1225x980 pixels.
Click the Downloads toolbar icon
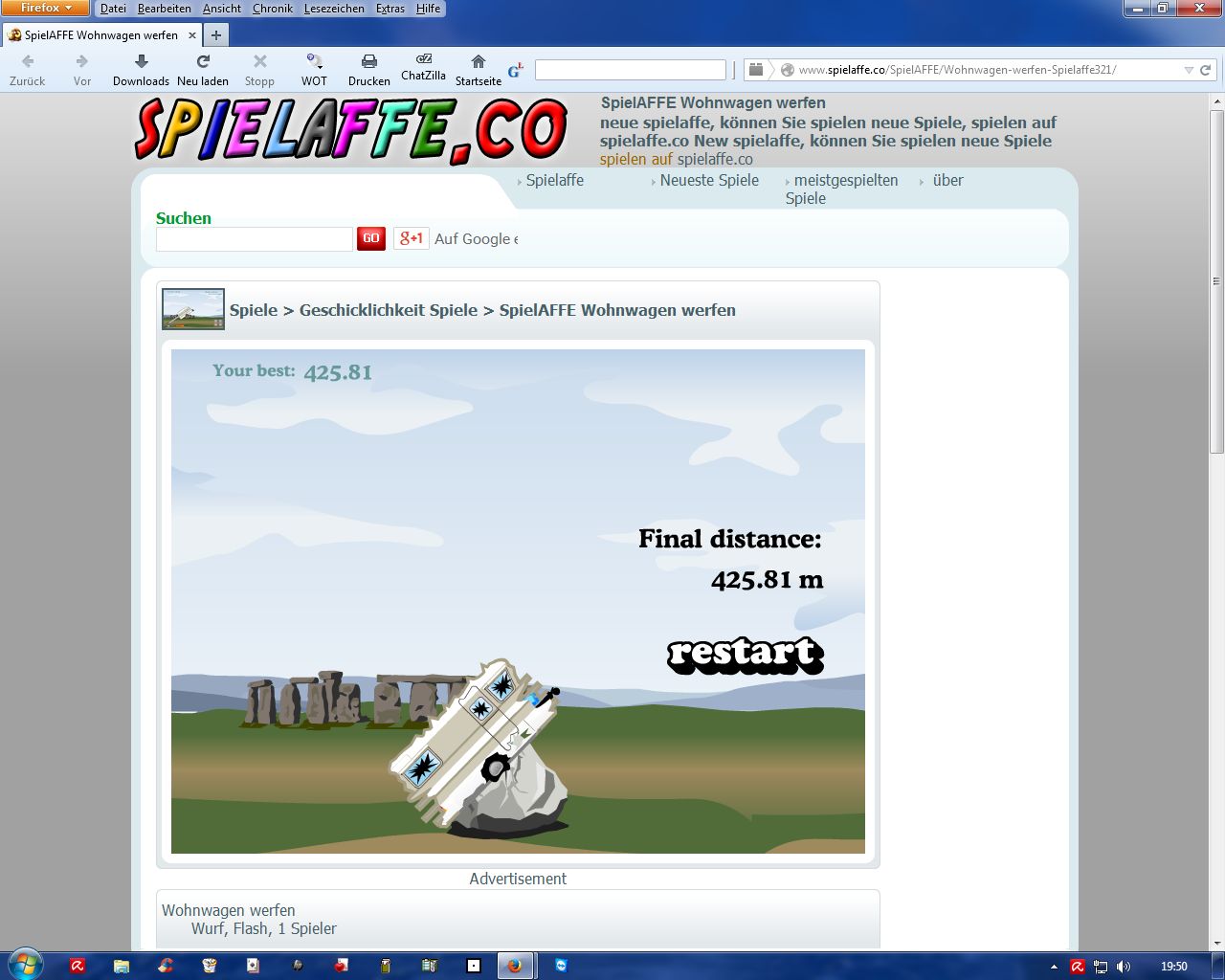pyautogui.click(x=141, y=62)
